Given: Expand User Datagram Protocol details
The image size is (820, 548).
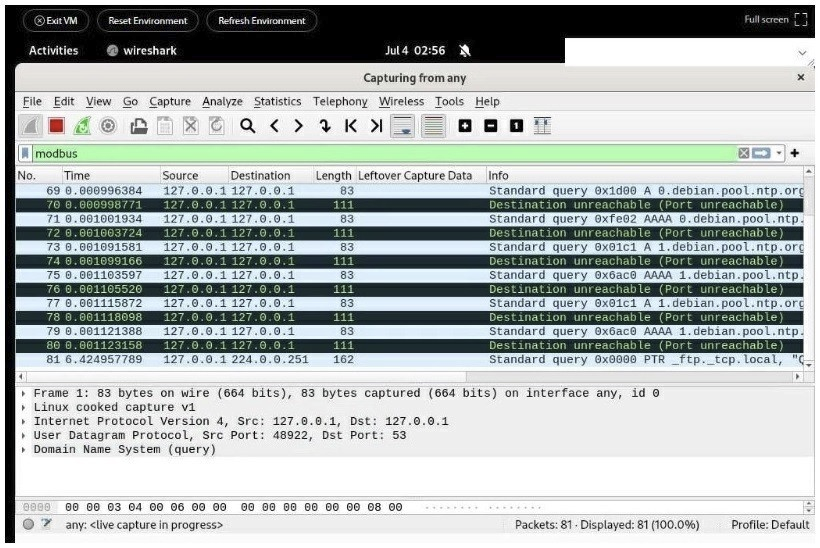Looking at the screenshot, I should tap(24, 436).
